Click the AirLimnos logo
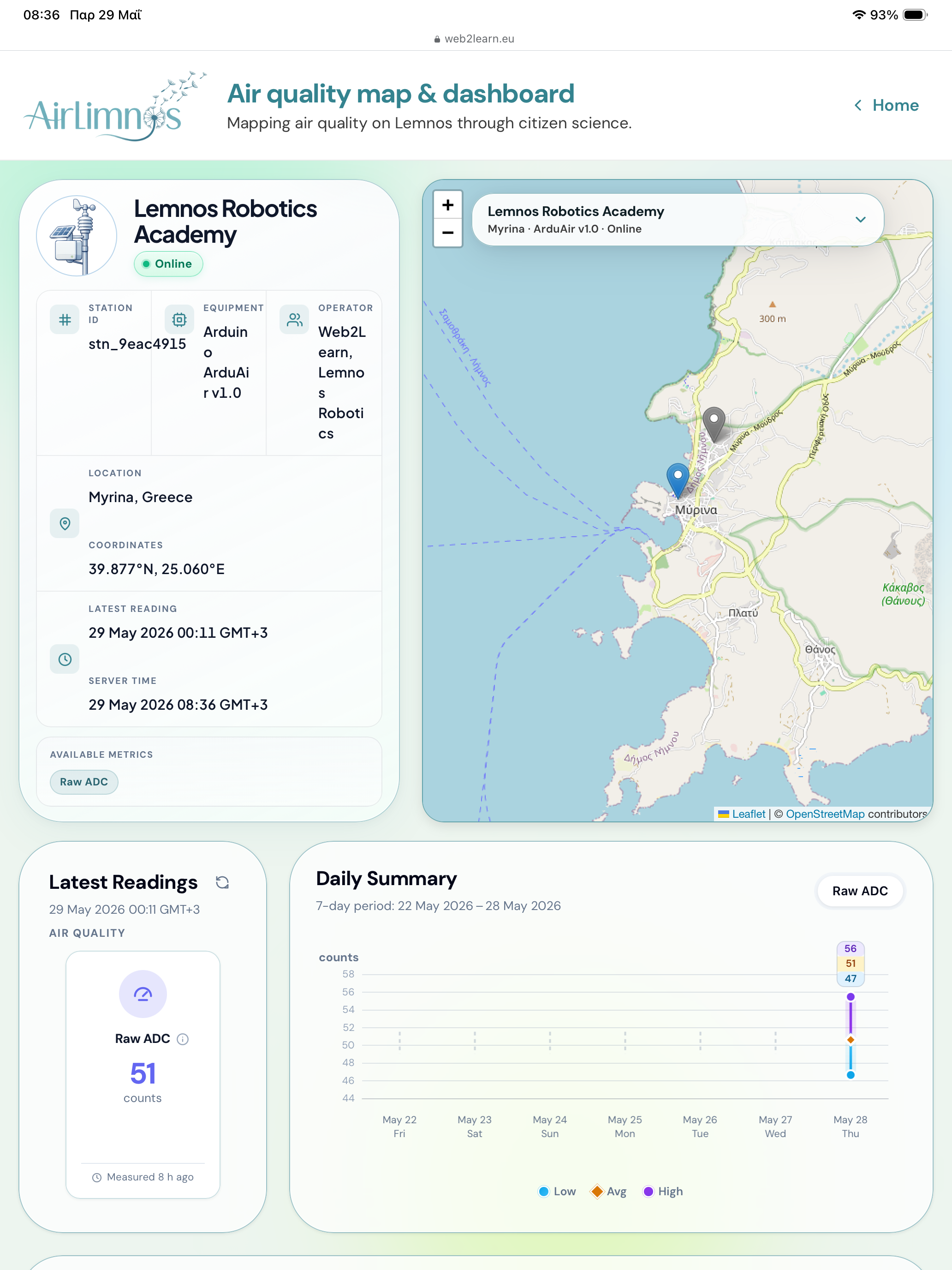 pos(115,106)
